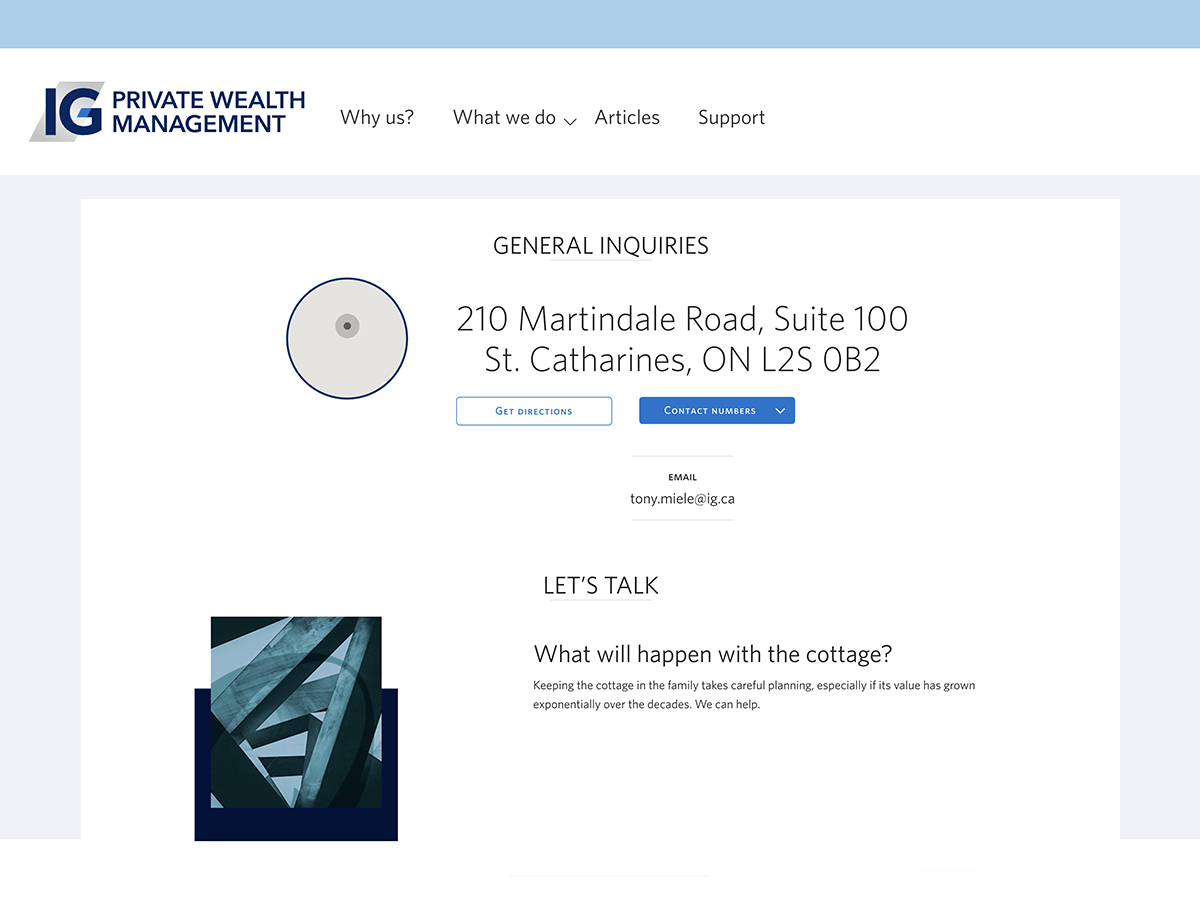
Task: Open the cottage article image
Action: [x=296, y=712]
